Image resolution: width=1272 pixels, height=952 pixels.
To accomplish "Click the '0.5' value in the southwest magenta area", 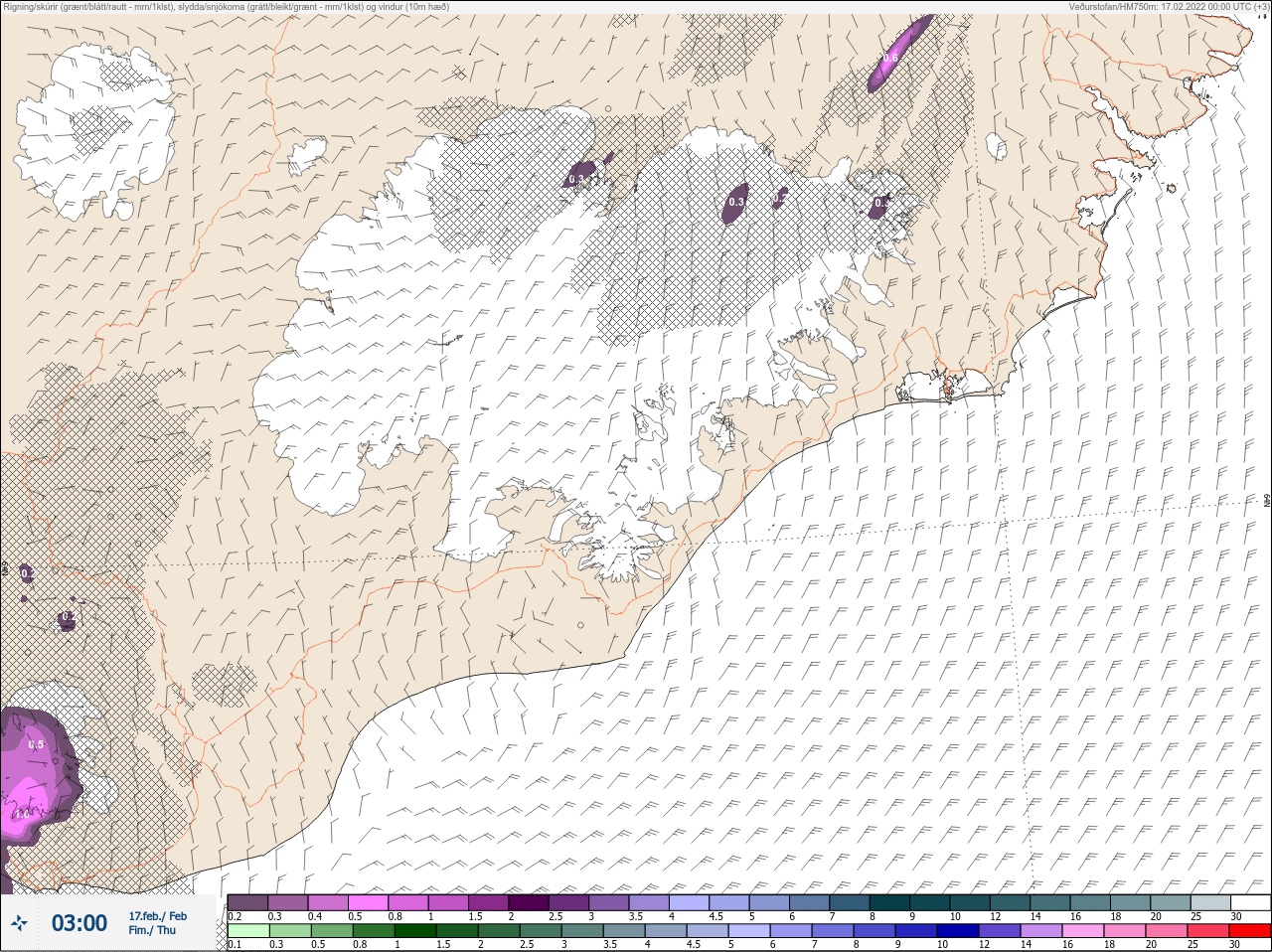I will point(37,744).
